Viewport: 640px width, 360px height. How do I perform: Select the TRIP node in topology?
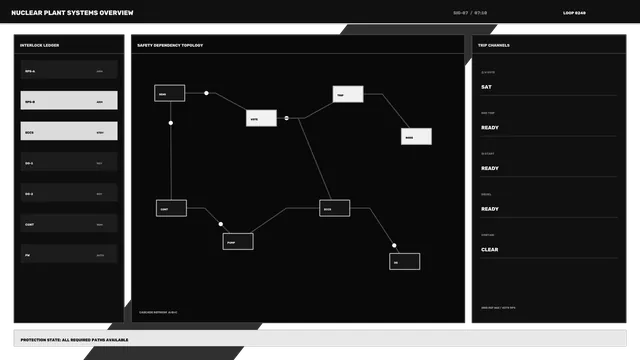pyautogui.click(x=348, y=94)
